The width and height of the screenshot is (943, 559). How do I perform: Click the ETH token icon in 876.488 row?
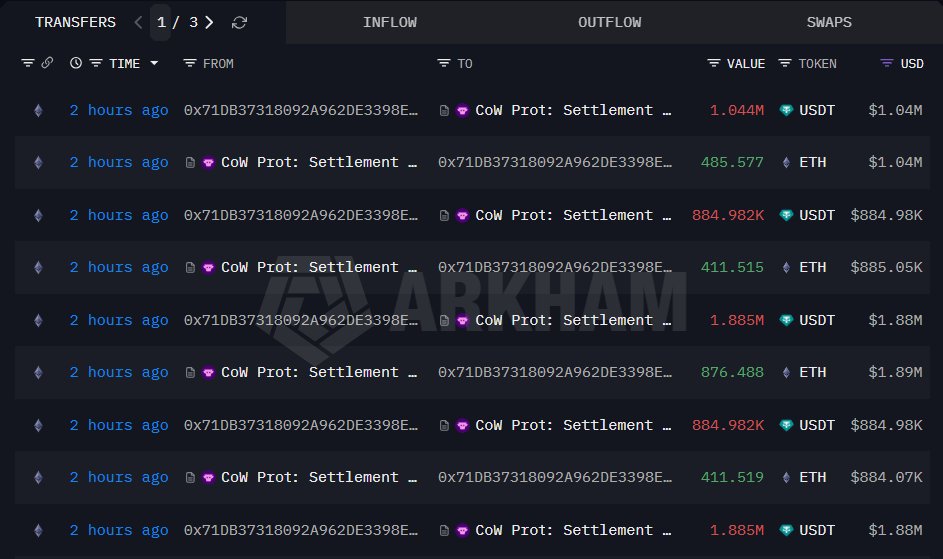click(x=786, y=372)
